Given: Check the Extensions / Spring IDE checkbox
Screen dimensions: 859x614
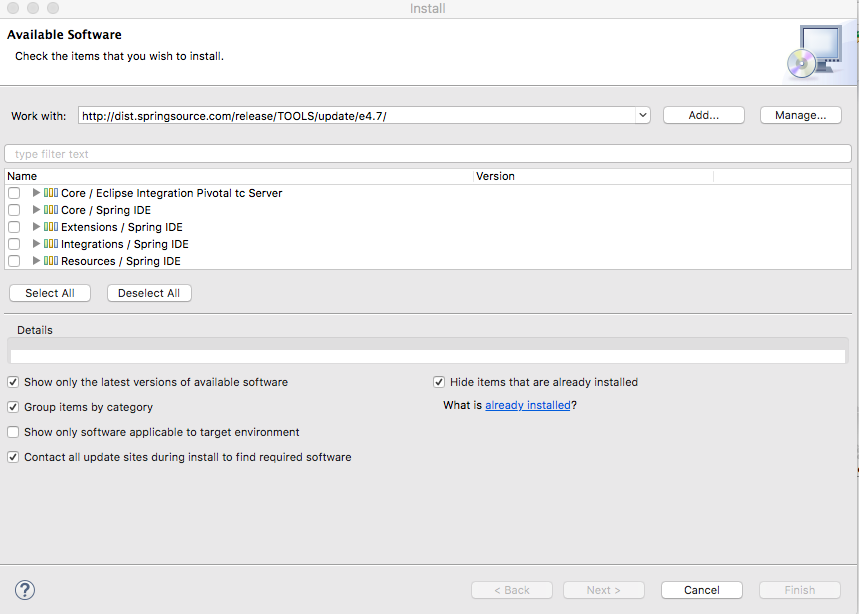Looking at the screenshot, I should [14, 227].
